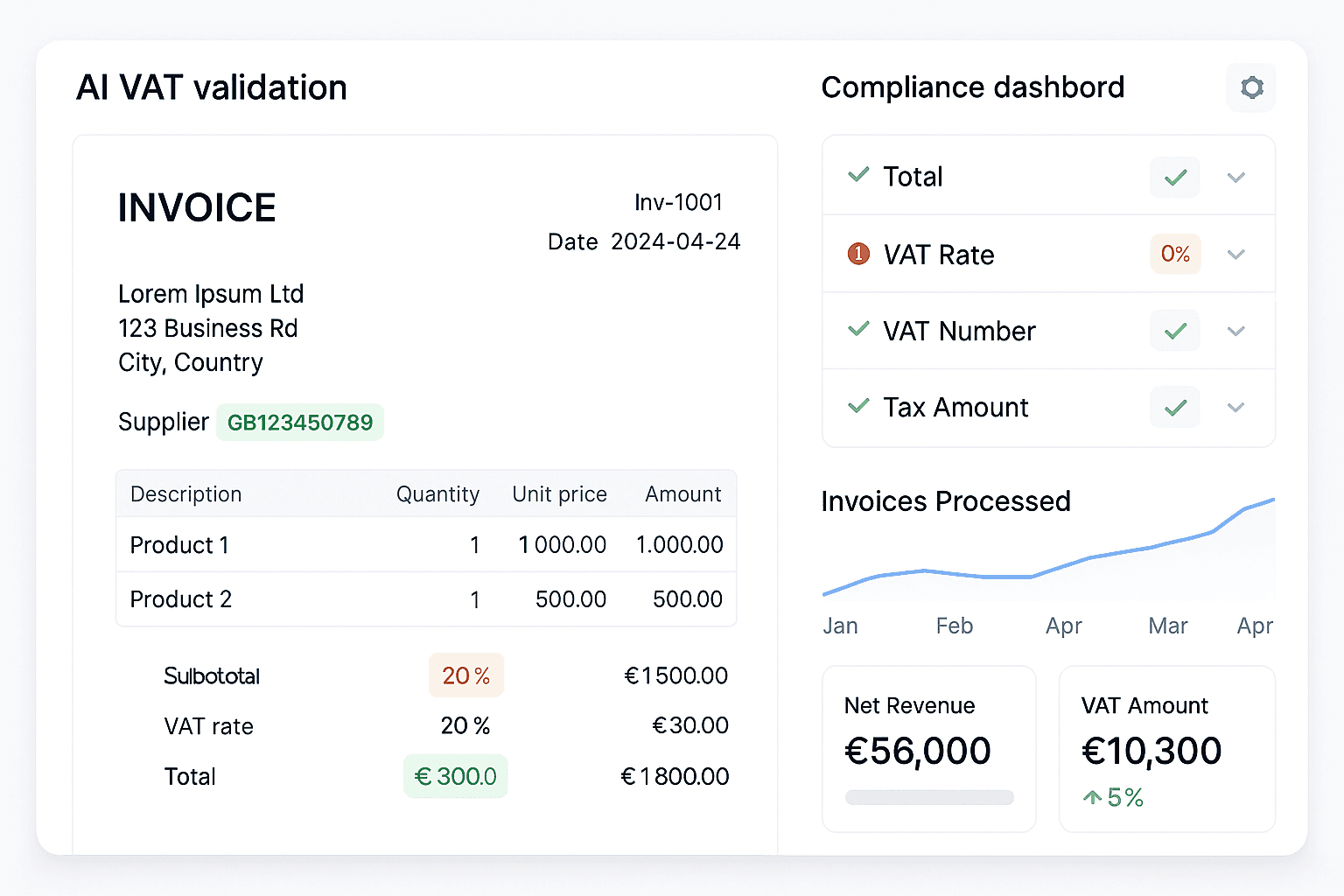Open the Net Revenue €56,000 card
Image resolution: width=1344 pixels, height=896 pixels.
929,749
